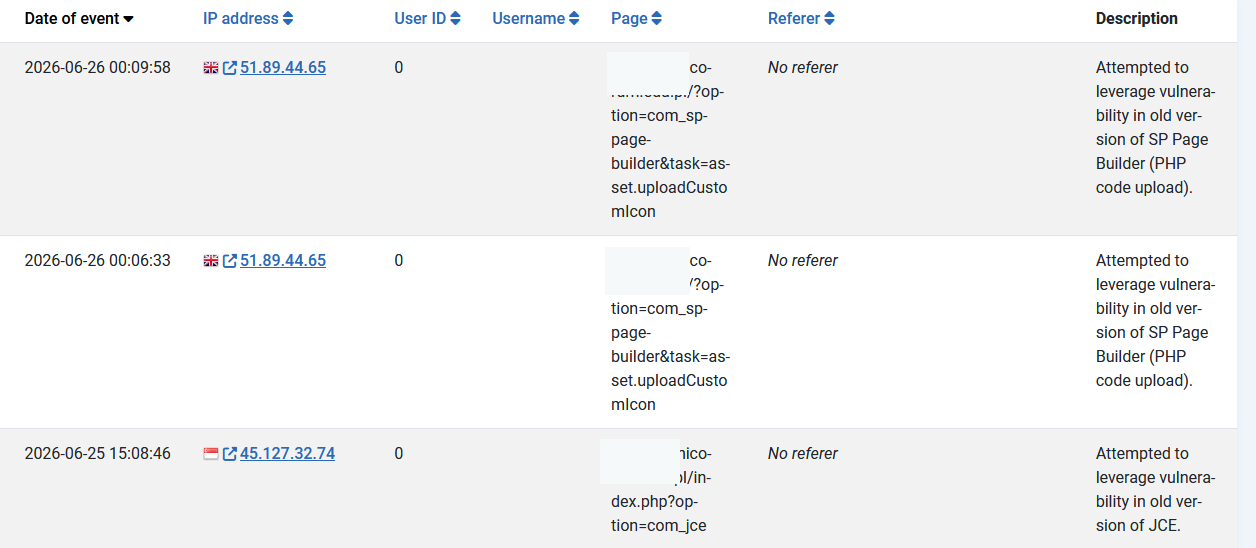Screen dimensions: 1256x548
Task: Click User ID 0 in 15:08:46 row
Action: 399,453
